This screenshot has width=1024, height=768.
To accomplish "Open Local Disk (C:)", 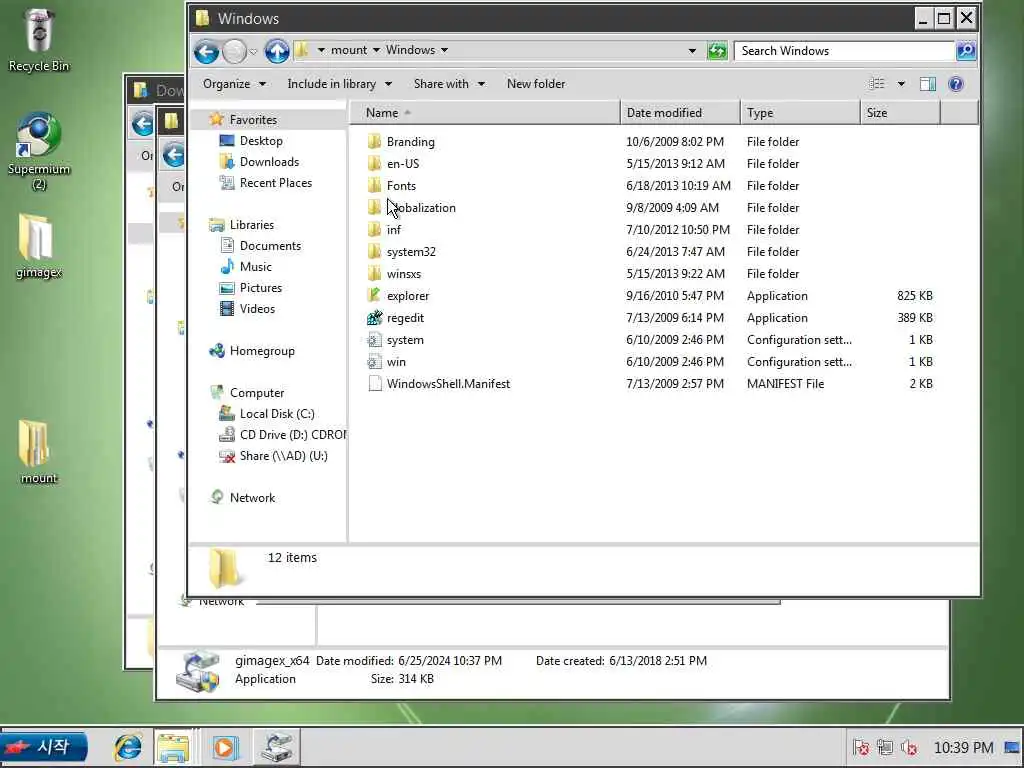I will click(x=277, y=414).
